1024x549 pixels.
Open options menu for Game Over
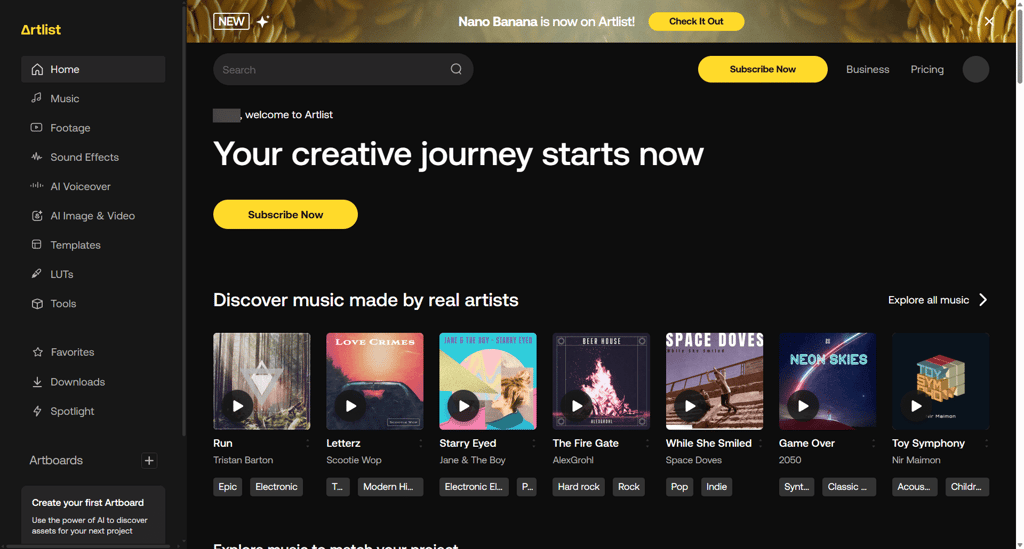(x=873, y=443)
